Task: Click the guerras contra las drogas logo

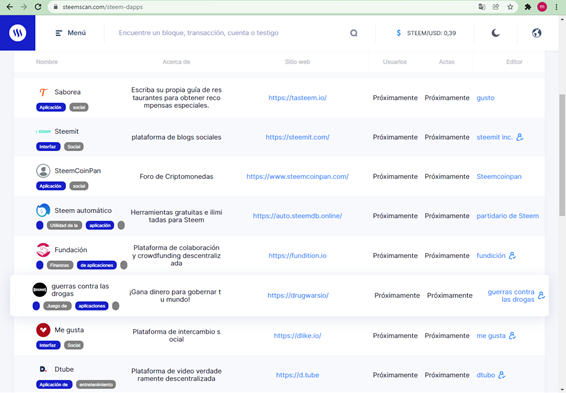Action: pos(40,289)
